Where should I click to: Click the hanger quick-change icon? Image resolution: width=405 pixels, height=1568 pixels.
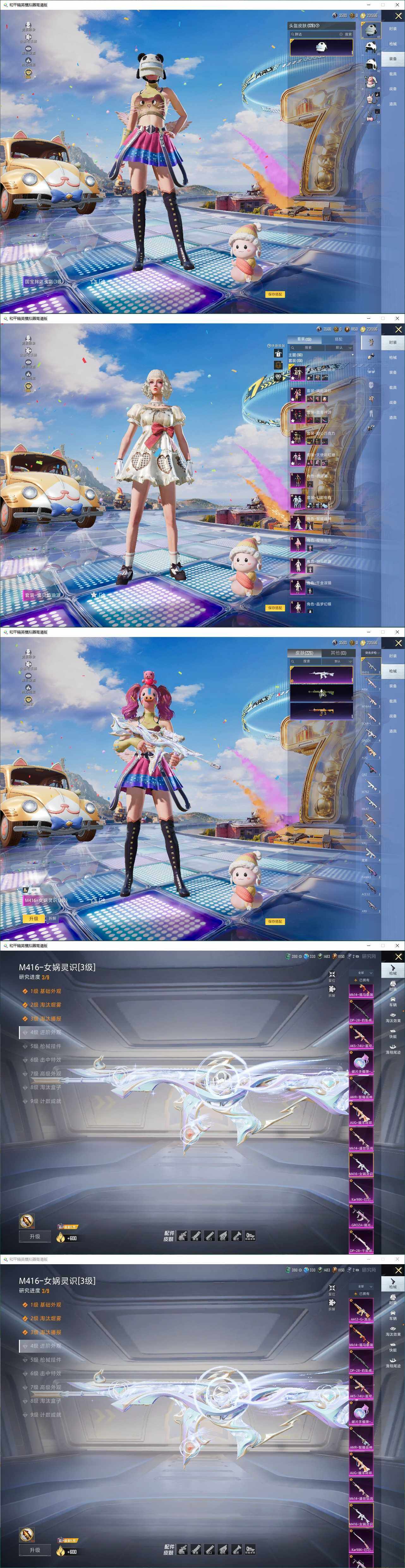[x=279, y=353]
